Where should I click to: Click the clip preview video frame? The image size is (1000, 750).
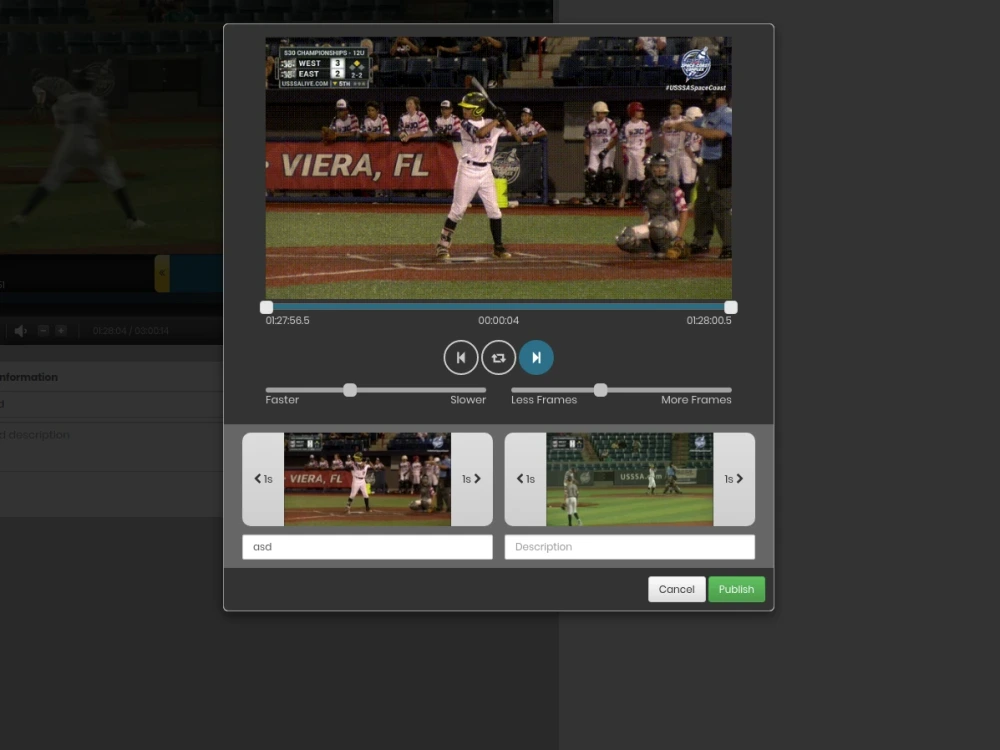tap(499, 168)
